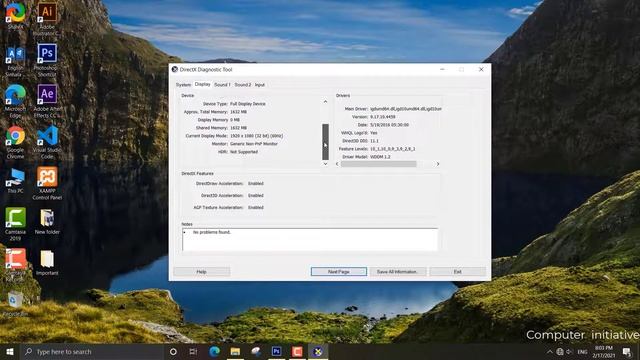This screenshot has width=640, height=360.
Task: Open the notification center icon
Action: tap(627, 351)
